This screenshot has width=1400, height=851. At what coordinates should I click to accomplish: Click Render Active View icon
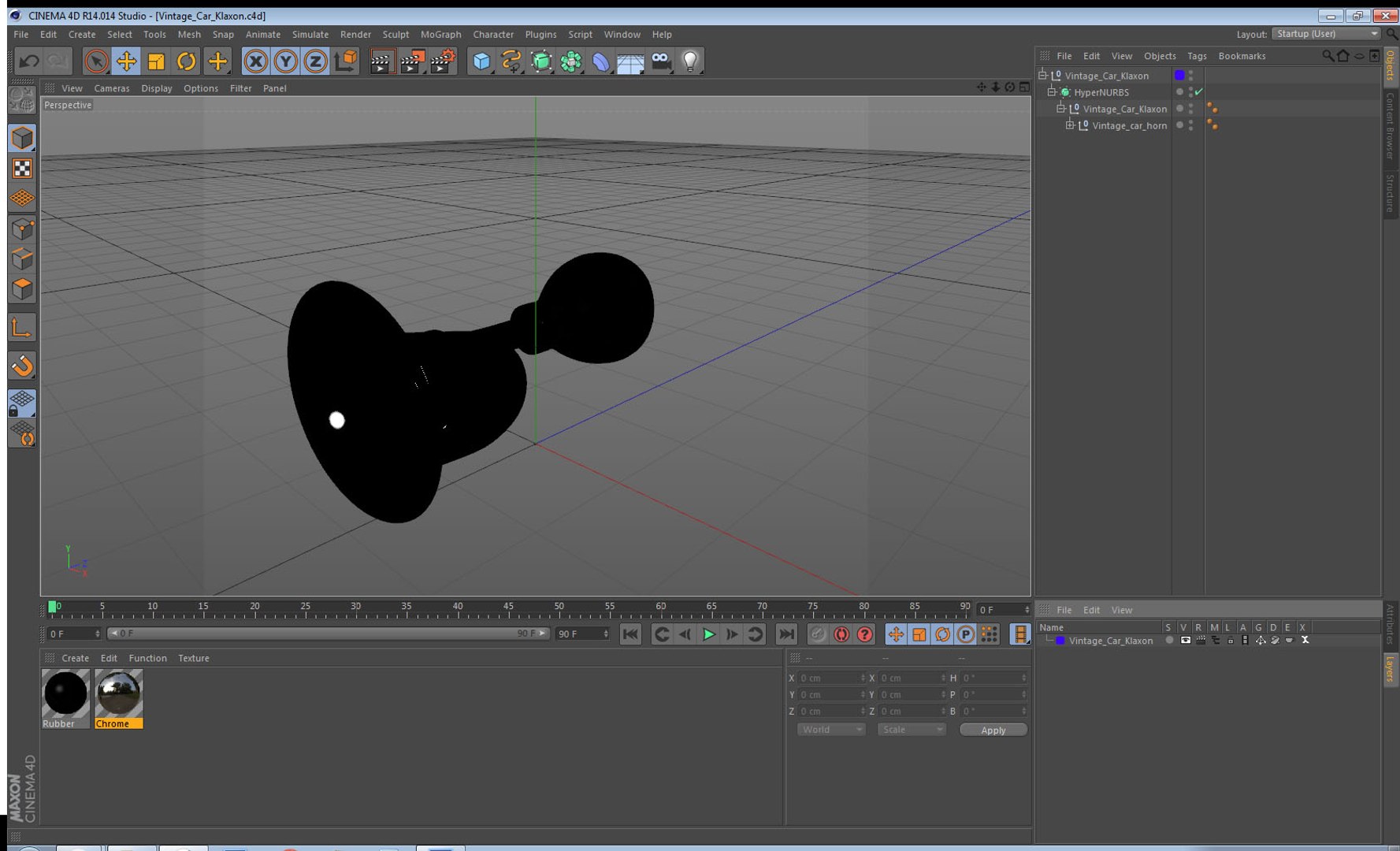381,61
